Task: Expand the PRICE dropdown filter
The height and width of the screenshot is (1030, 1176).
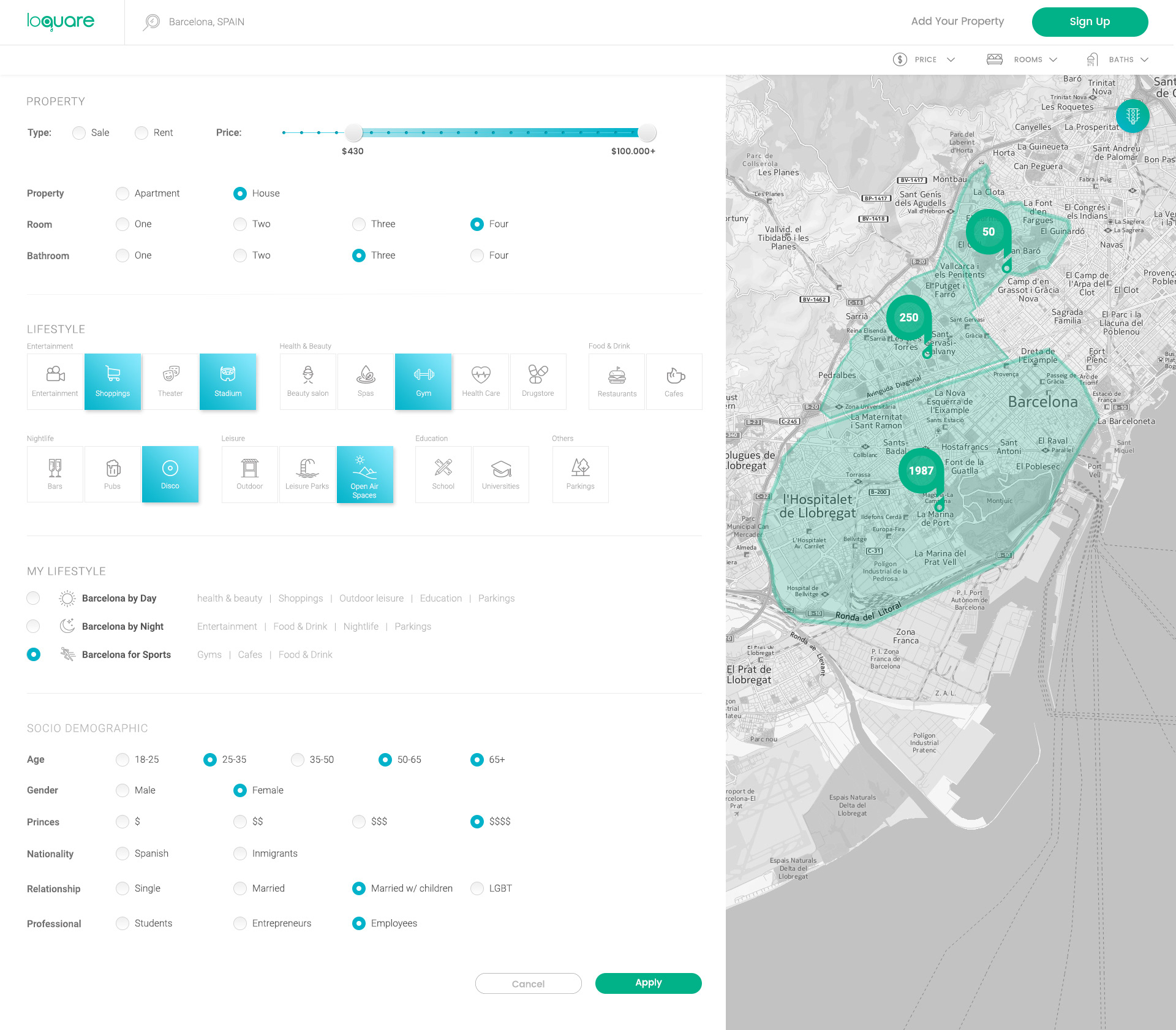Action: (924, 59)
